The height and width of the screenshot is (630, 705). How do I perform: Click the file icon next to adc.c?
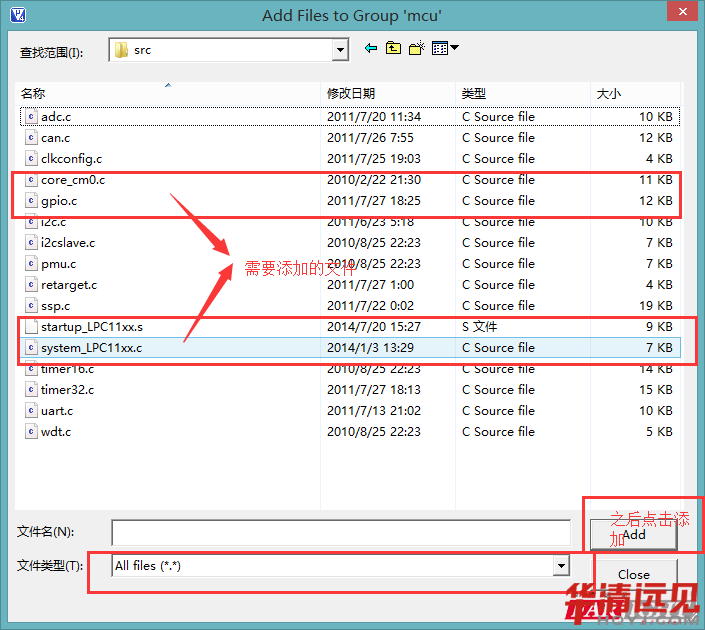[x=31, y=117]
